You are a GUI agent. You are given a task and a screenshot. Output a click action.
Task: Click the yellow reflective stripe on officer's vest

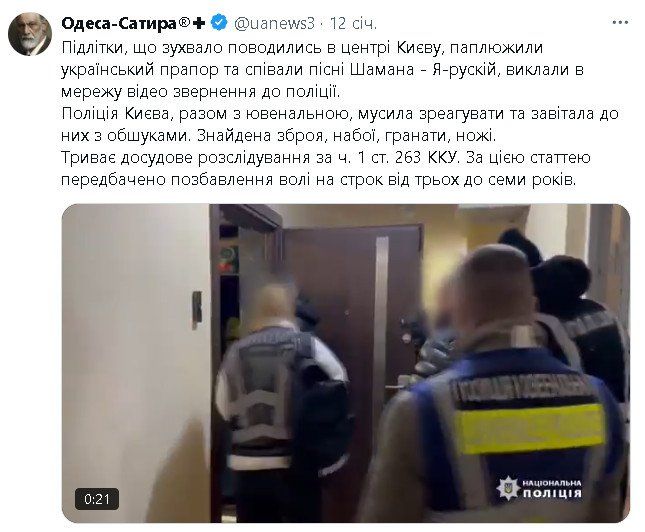pos(529,427)
